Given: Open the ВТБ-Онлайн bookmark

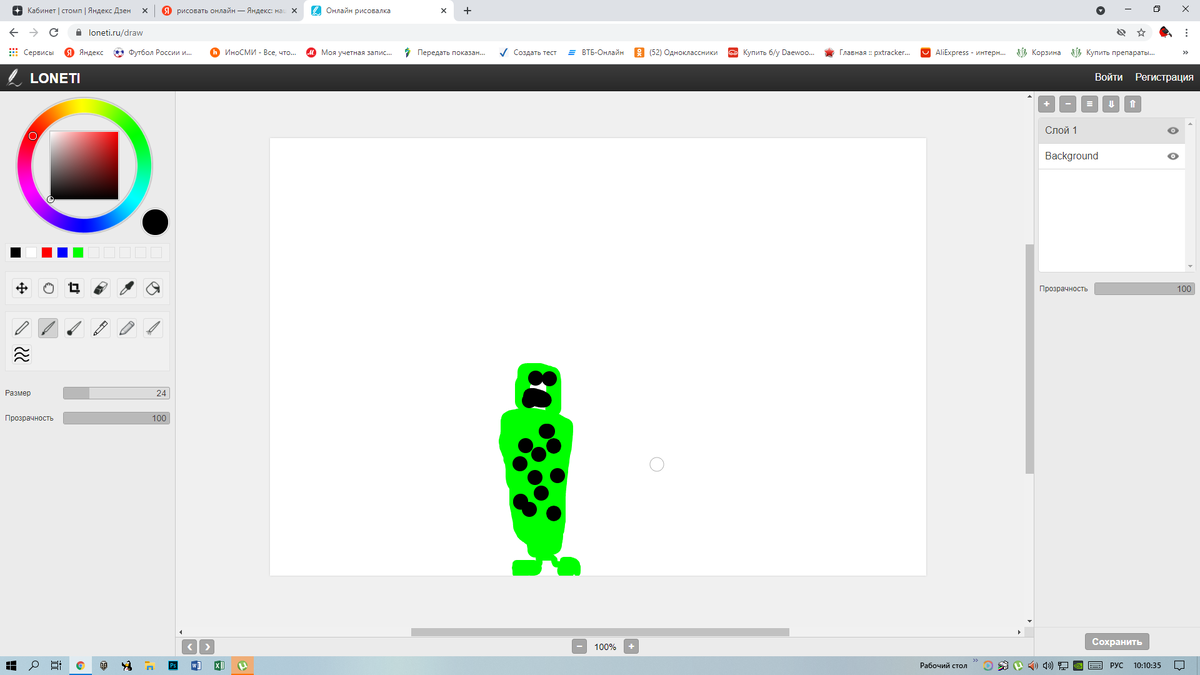Looking at the screenshot, I should (x=595, y=52).
